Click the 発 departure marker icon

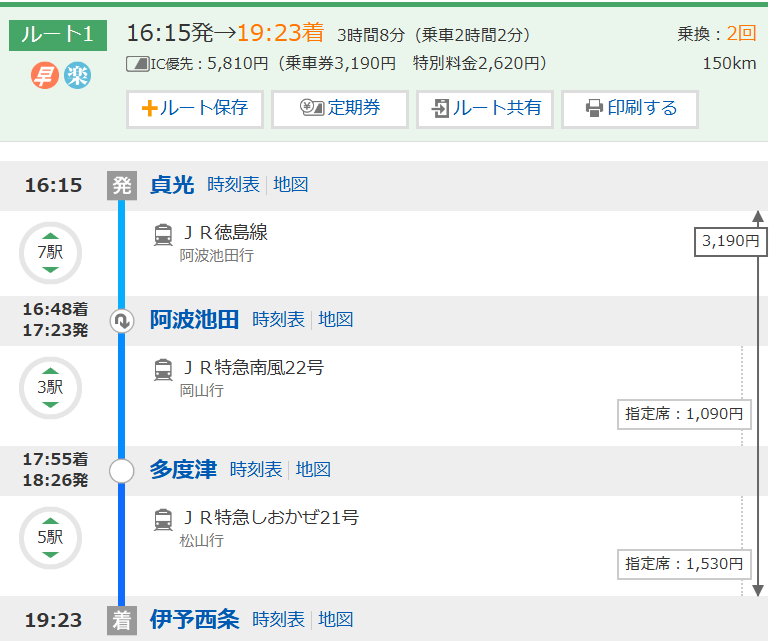(122, 186)
